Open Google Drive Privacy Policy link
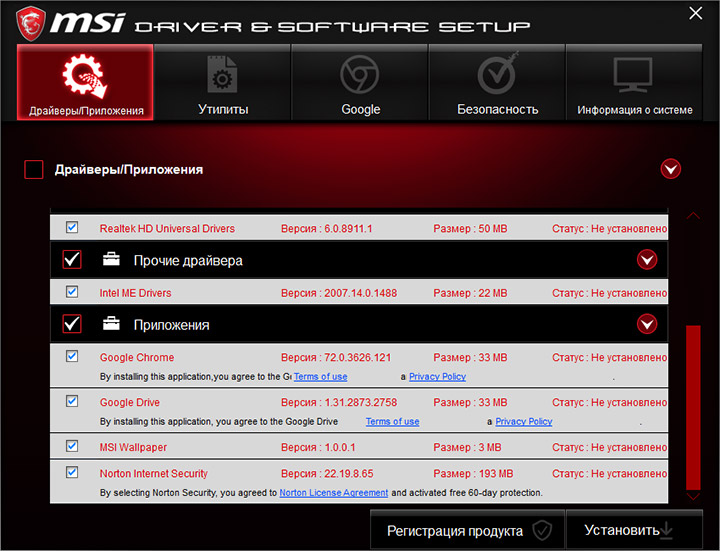Image resolution: width=720 pixels, height=551 pixels. 523,422
